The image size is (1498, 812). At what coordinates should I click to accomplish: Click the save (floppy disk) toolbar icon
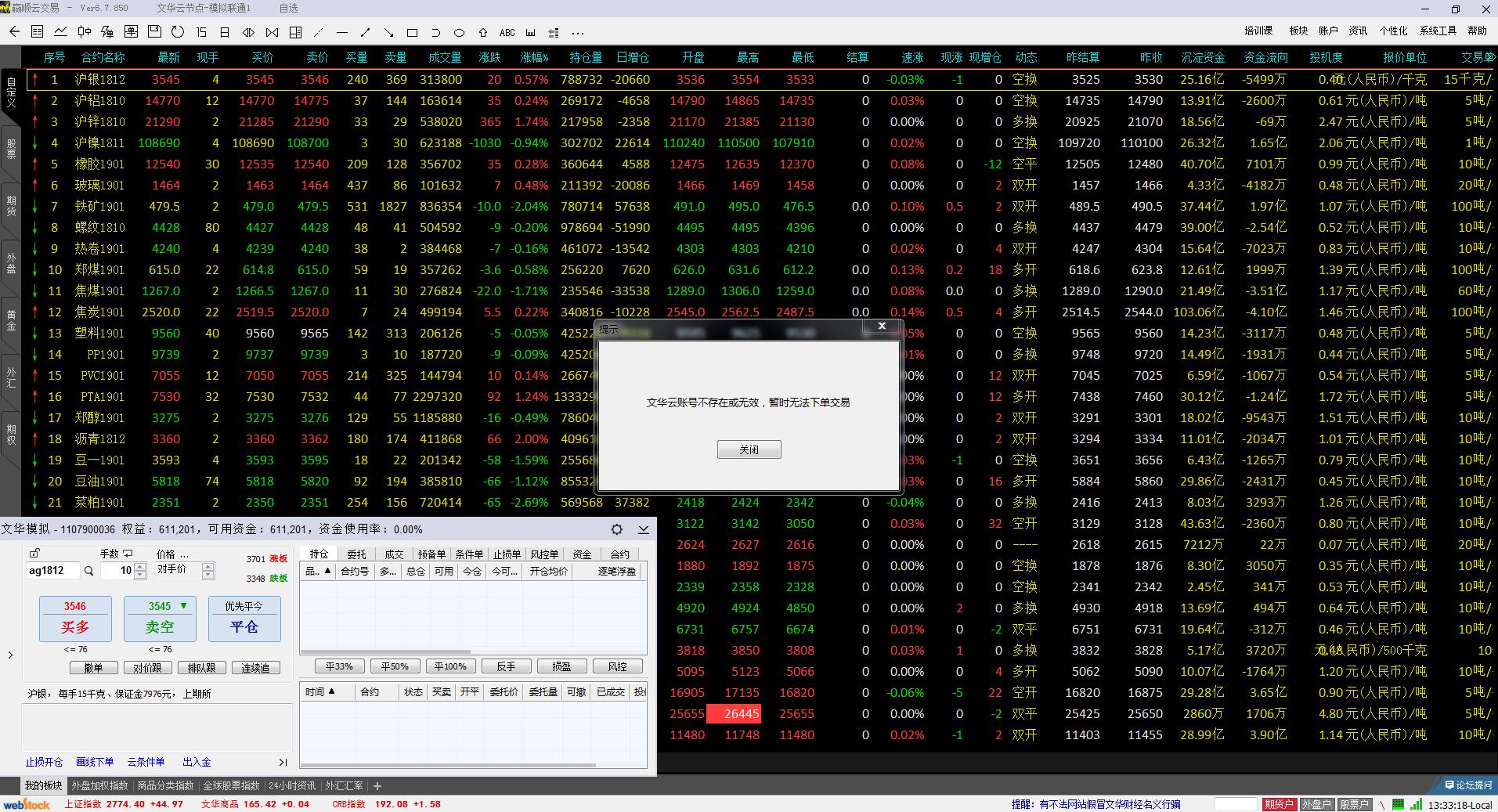pos(154,32)
